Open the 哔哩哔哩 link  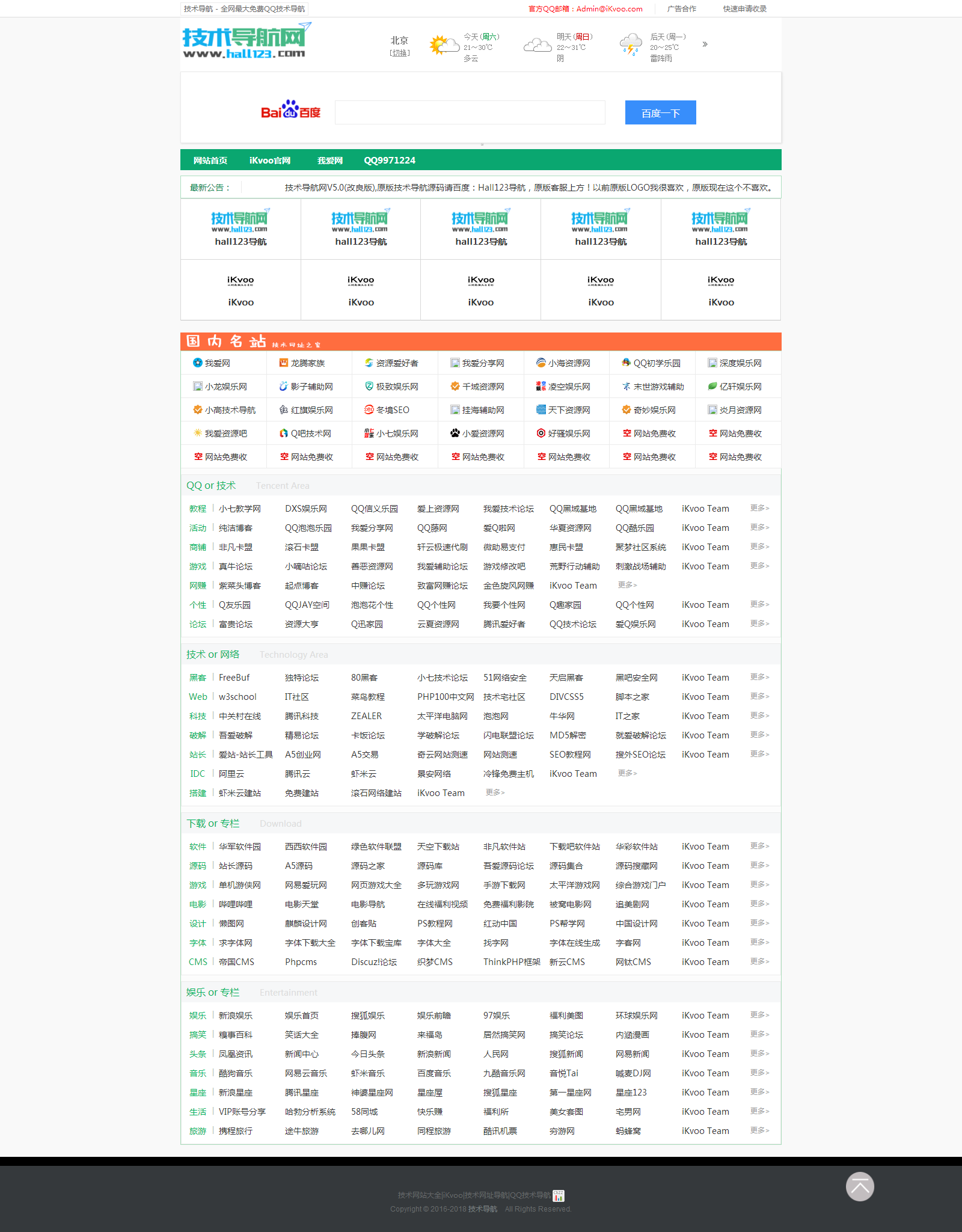click(236, 904)
